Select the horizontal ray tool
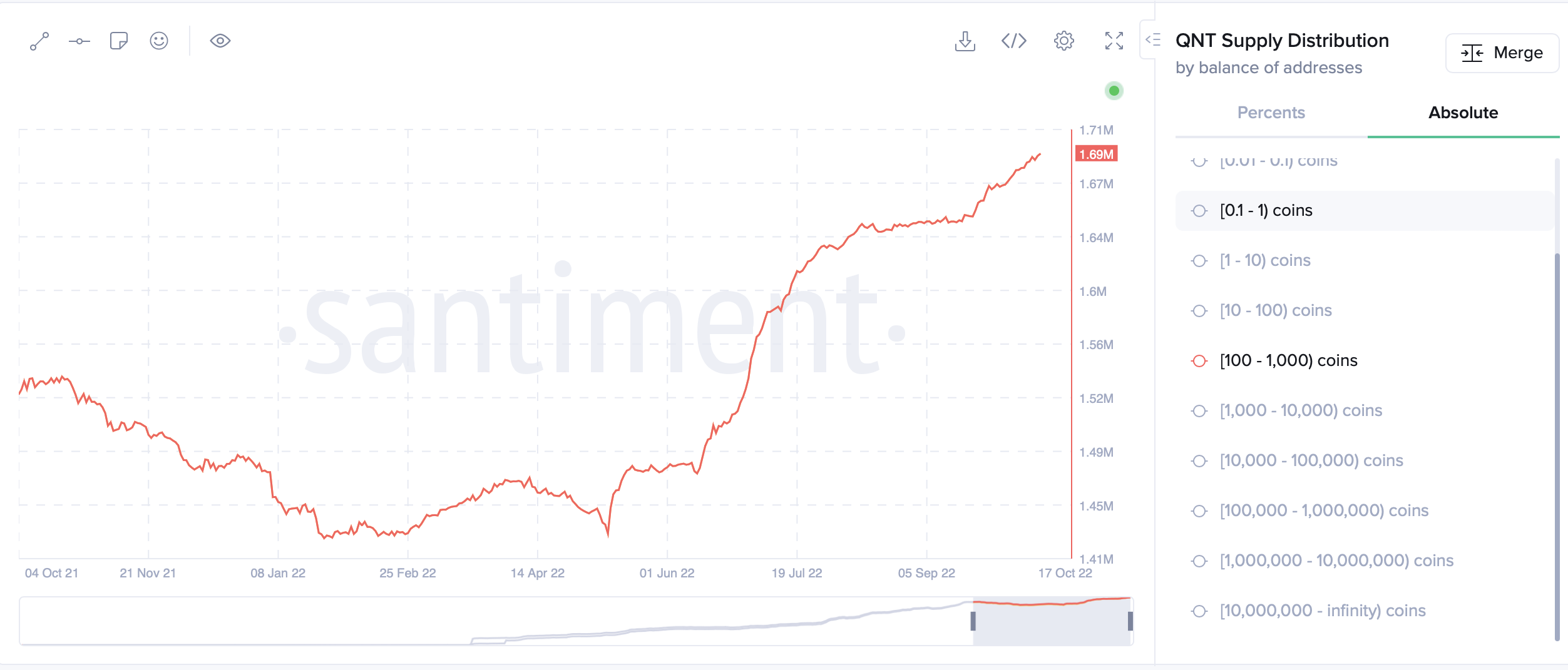Image resolution: width=1568 pixels, height=670 pixels. [x=79, y=41]
